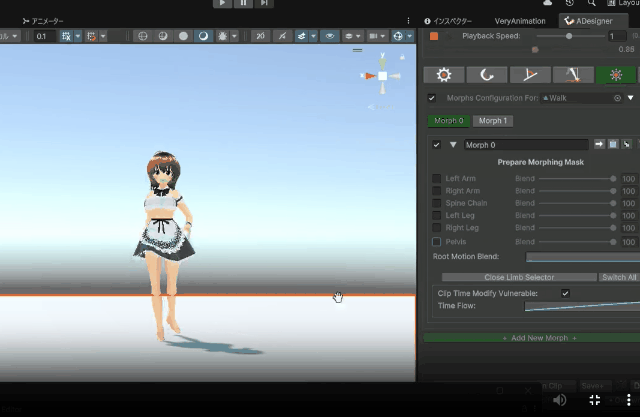Click the Close Limb Selector button
This screenshot has height=417, width=640.
click(x=518, y=277)
